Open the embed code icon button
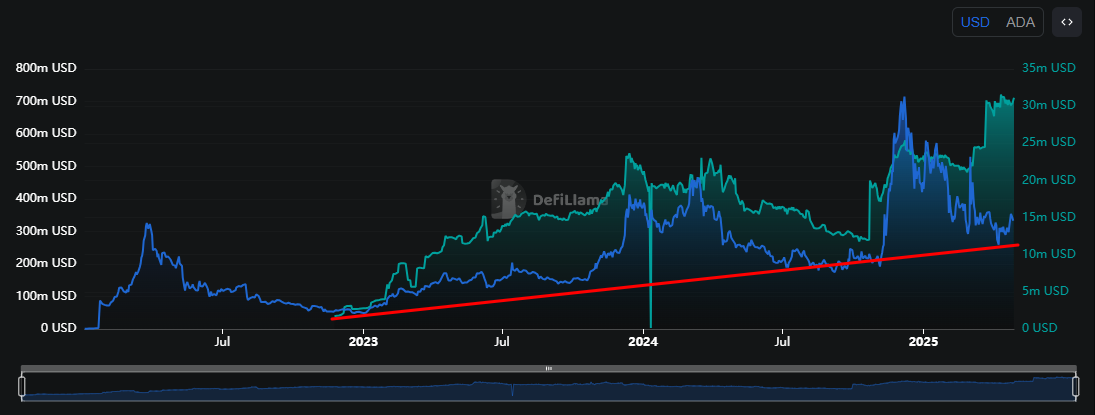Viewport: 1095px width, 415px height. [x=1066, y=22]
